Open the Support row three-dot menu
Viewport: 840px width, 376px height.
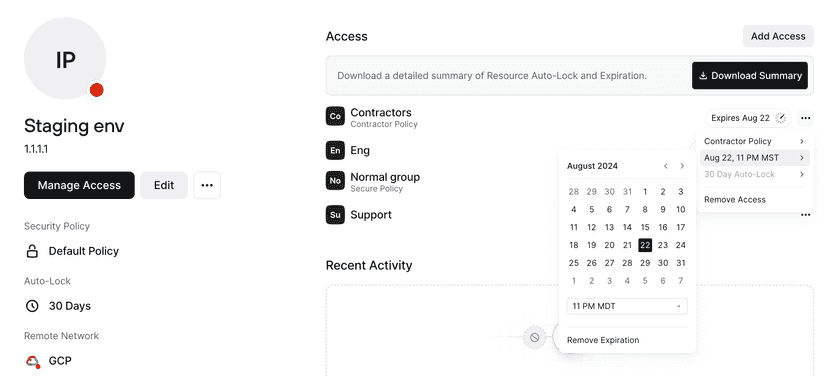[805, 215]
